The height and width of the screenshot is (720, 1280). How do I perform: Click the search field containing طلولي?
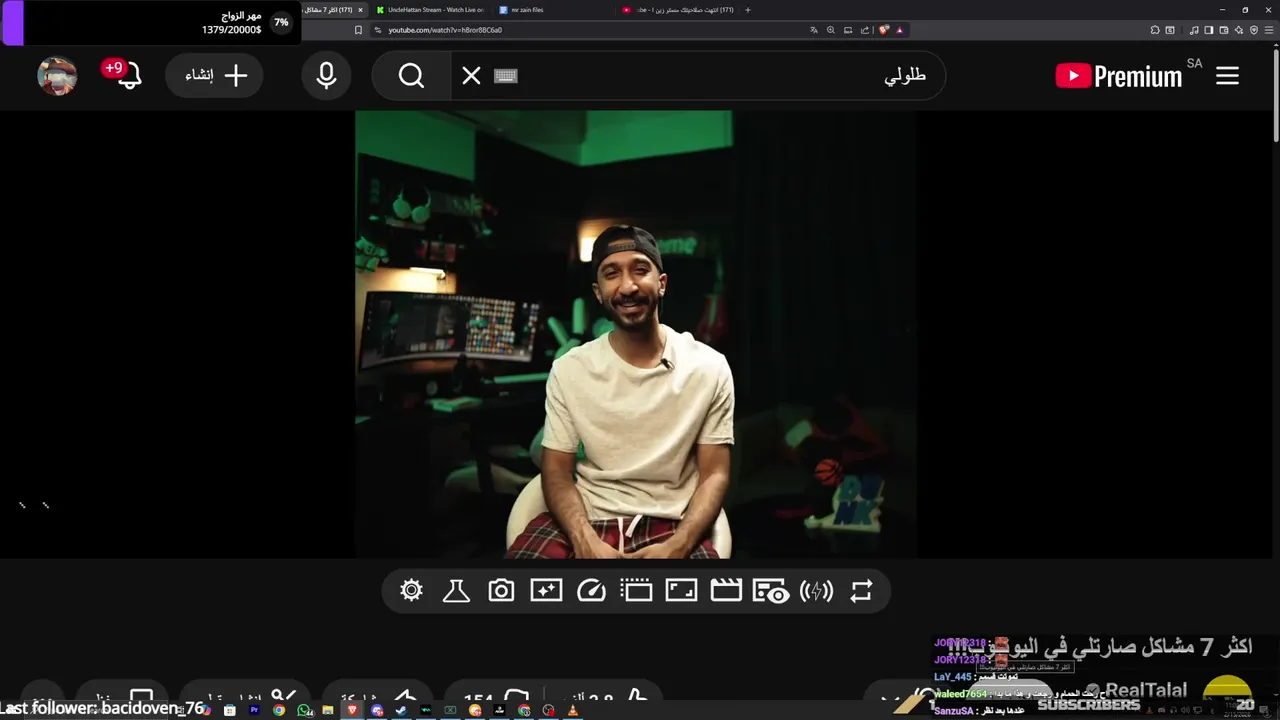tap(700, 76)
